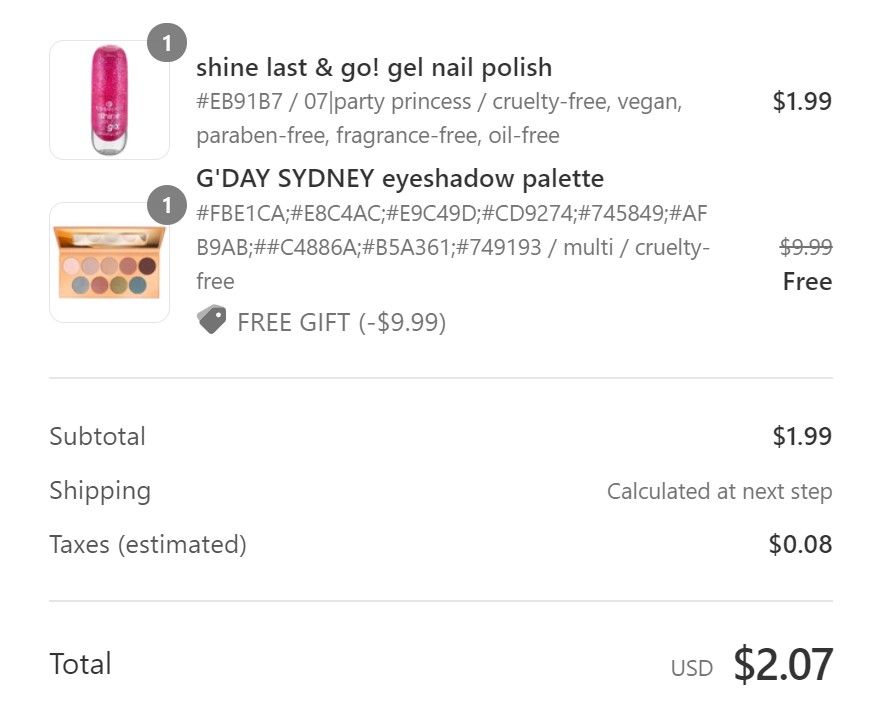Click the Calculated at next step text
This screenshot has height=727, width=888.
720,491
